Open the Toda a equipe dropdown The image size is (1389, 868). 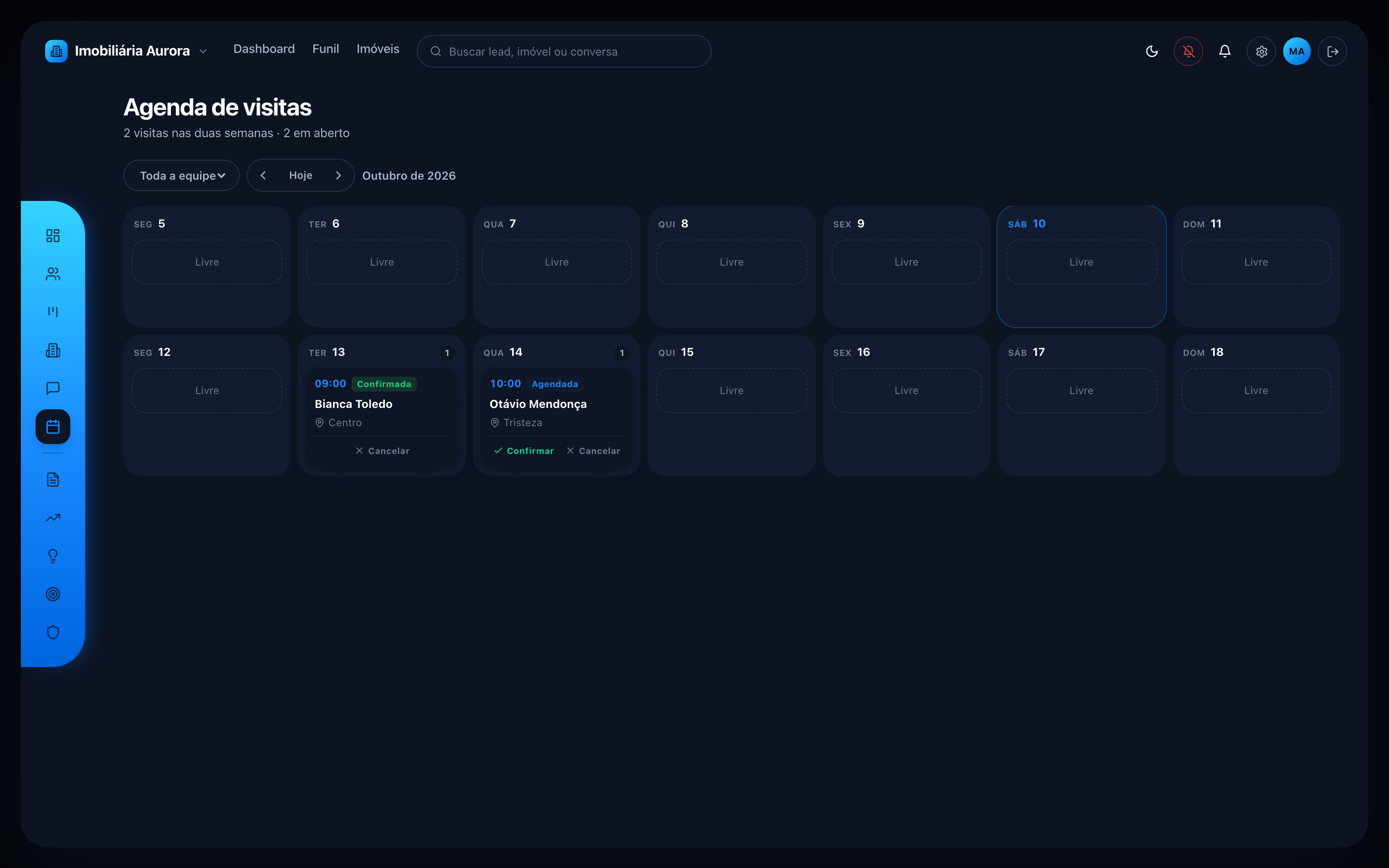pyautogui.click(x=181, y=175)
